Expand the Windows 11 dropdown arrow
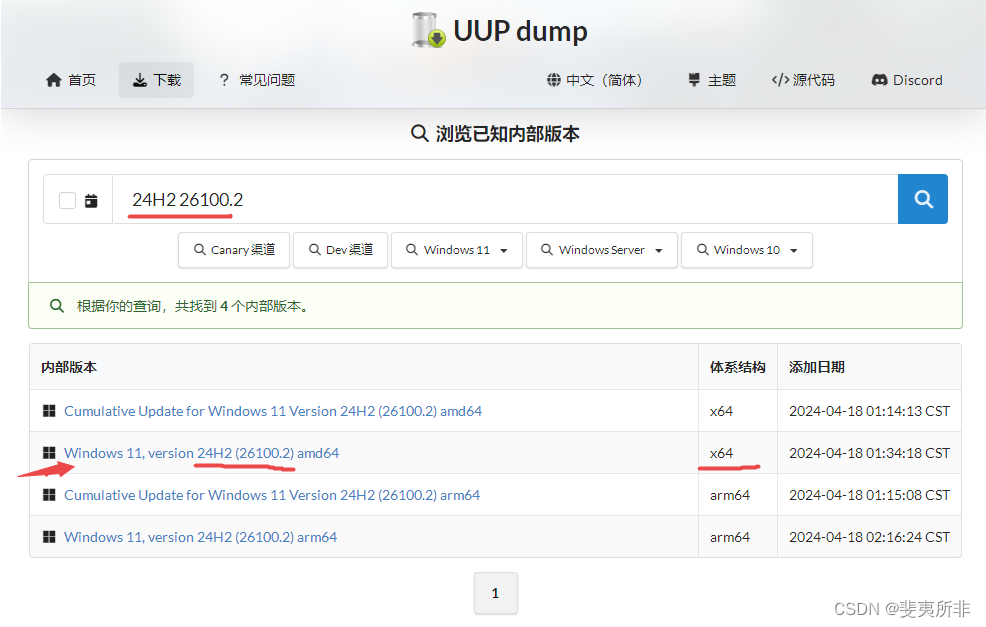The width and height of the screenshot is (986, 627). [x=504, y=250]
